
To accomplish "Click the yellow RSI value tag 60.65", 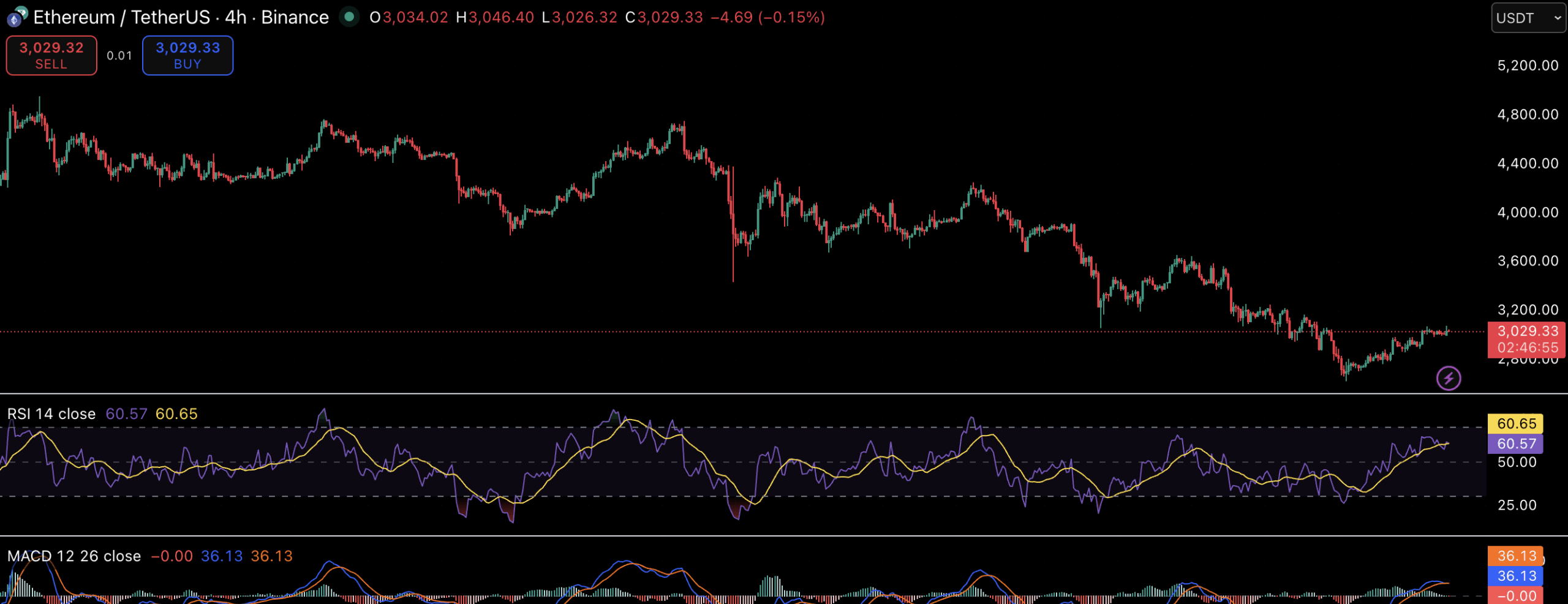I will [1515, 423].
